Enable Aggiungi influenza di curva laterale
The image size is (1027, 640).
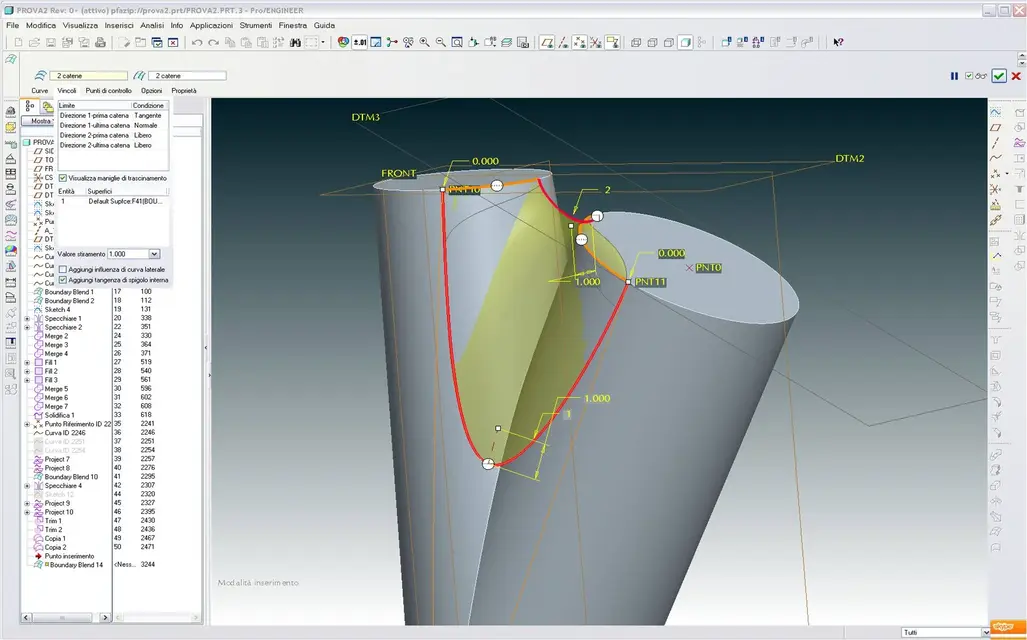pyautogui.click(x=63, y=269)
